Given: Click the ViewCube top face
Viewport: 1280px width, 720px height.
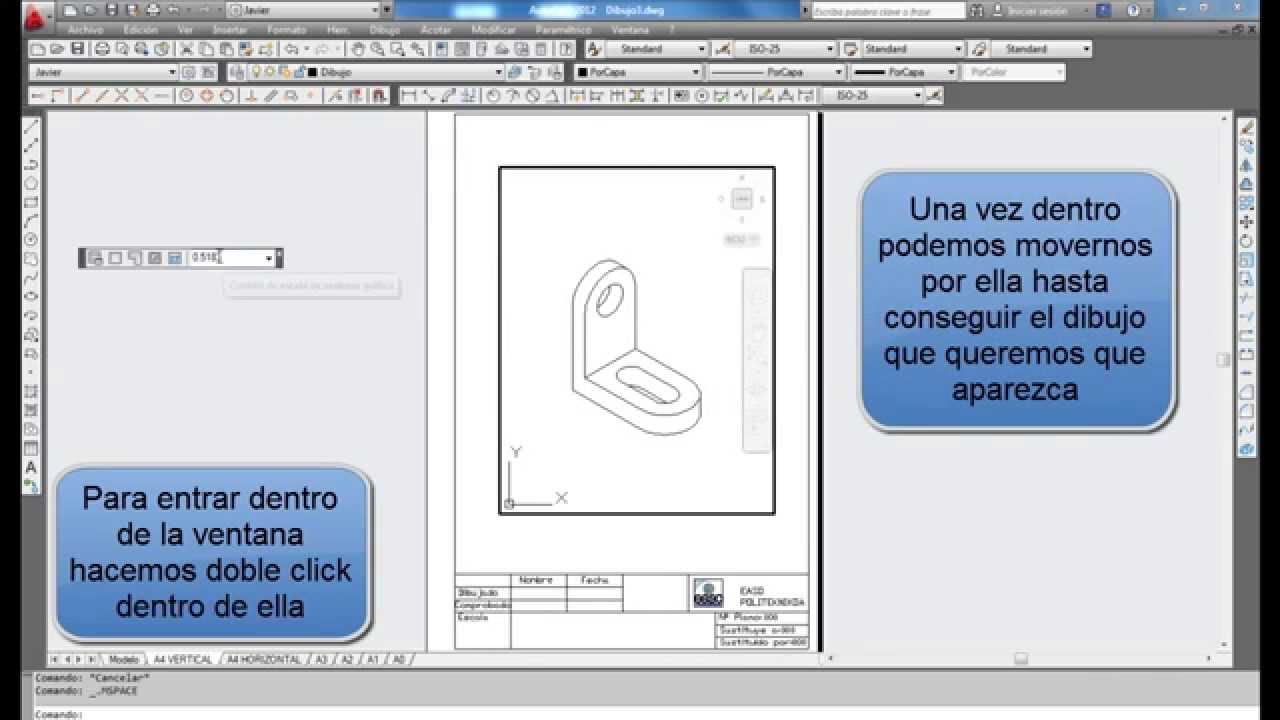Looking at the screenshot, I should pos(742,199).
